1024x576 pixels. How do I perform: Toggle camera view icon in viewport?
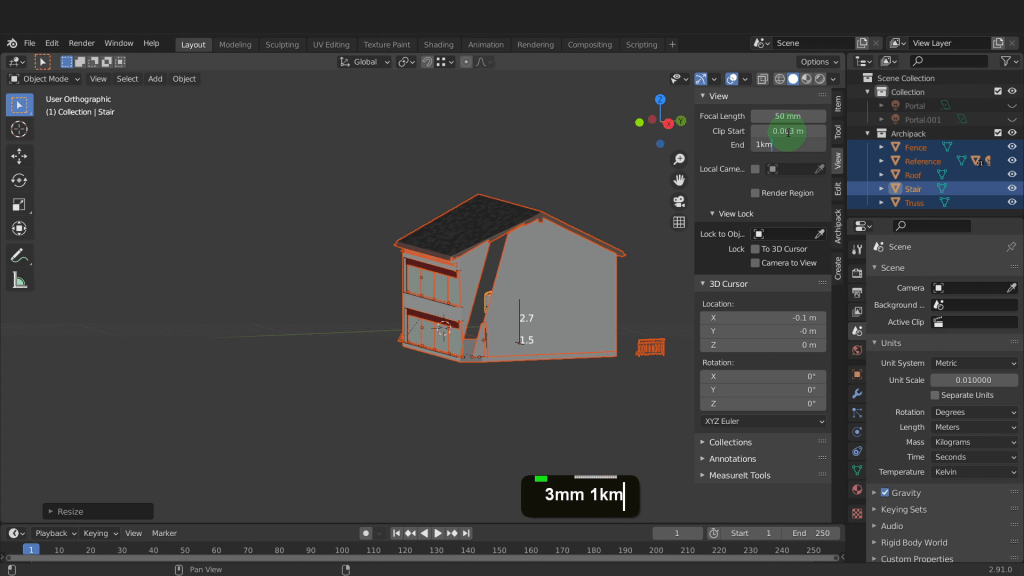679,201
